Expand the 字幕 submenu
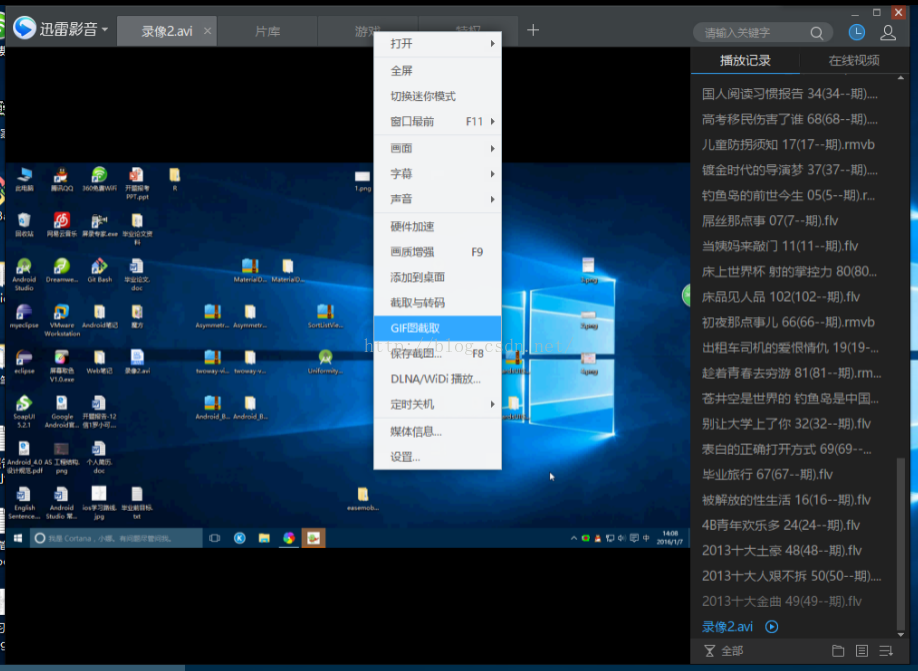This screenshot has width=918, height=671. pyautogui.click(x=437, y=174)
